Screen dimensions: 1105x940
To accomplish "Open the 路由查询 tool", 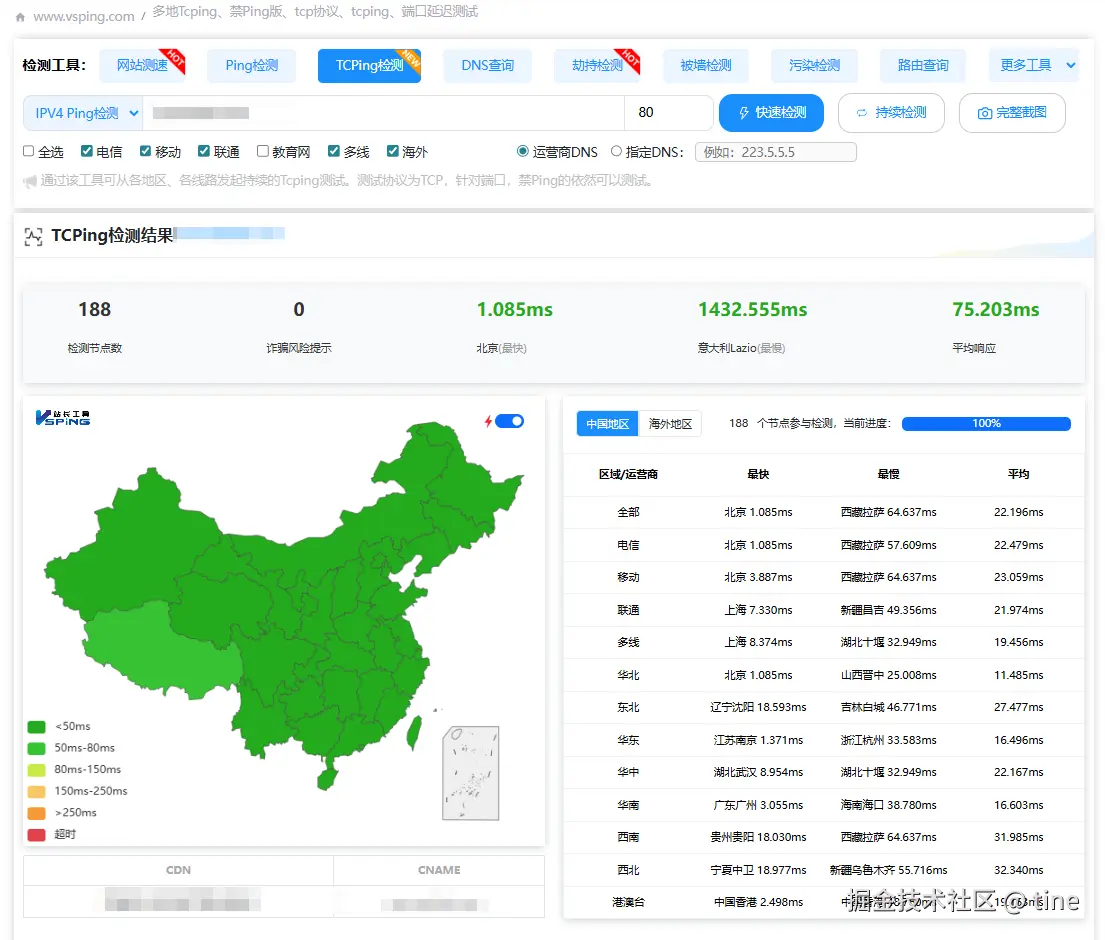I will pyautogui.click(x=922, y=66).
